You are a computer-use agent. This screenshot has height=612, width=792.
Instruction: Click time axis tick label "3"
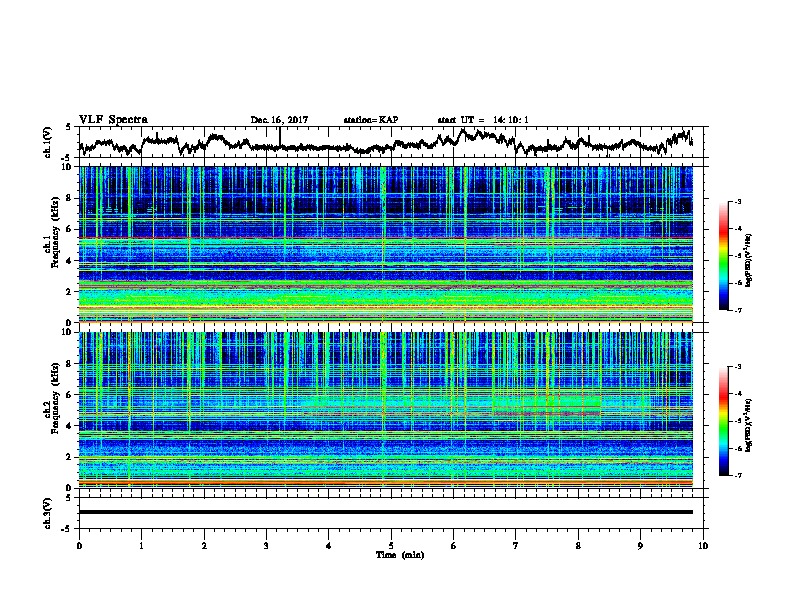tap(266, 546)
